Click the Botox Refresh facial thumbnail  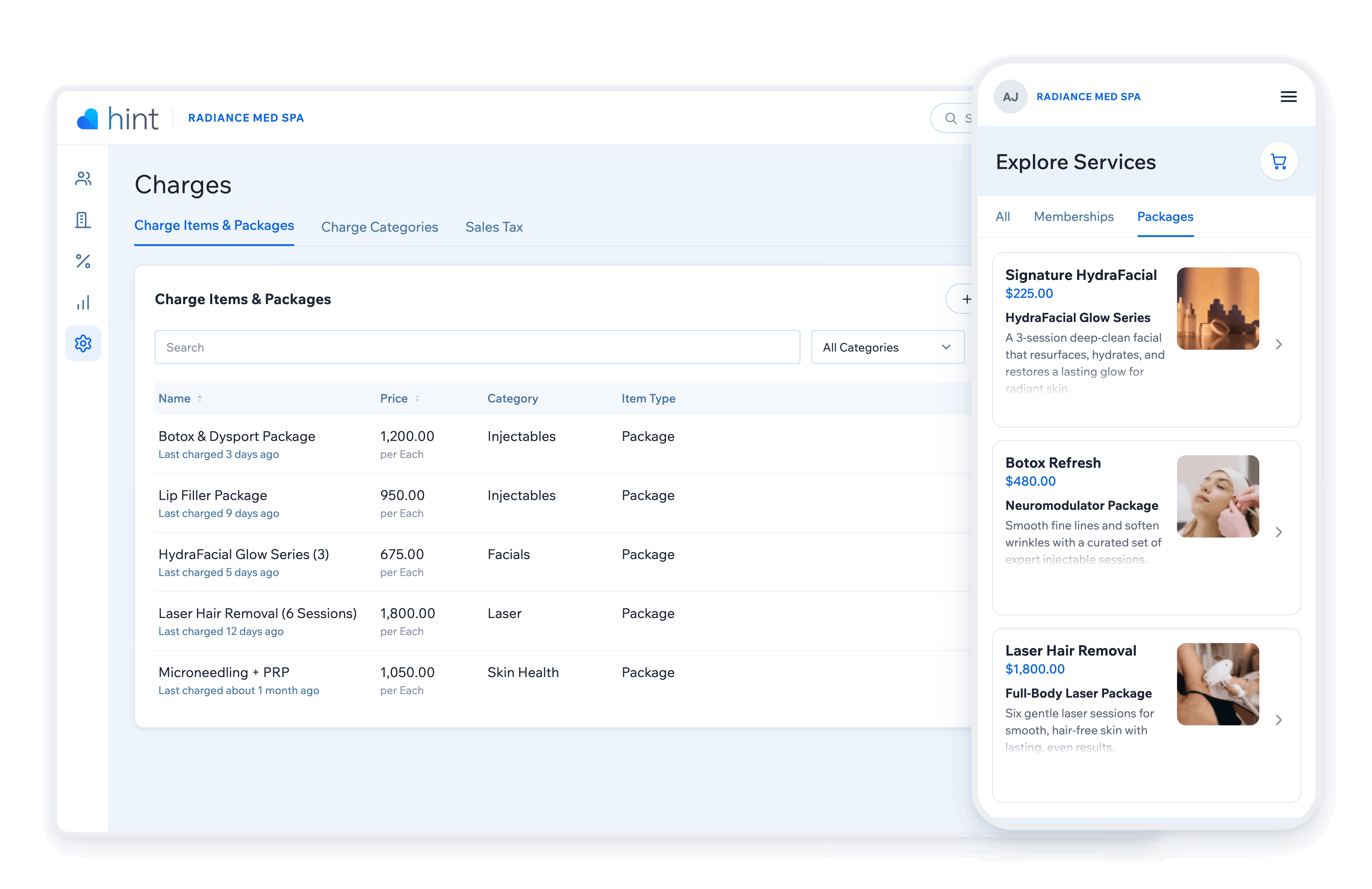[x=1218, y=496]
